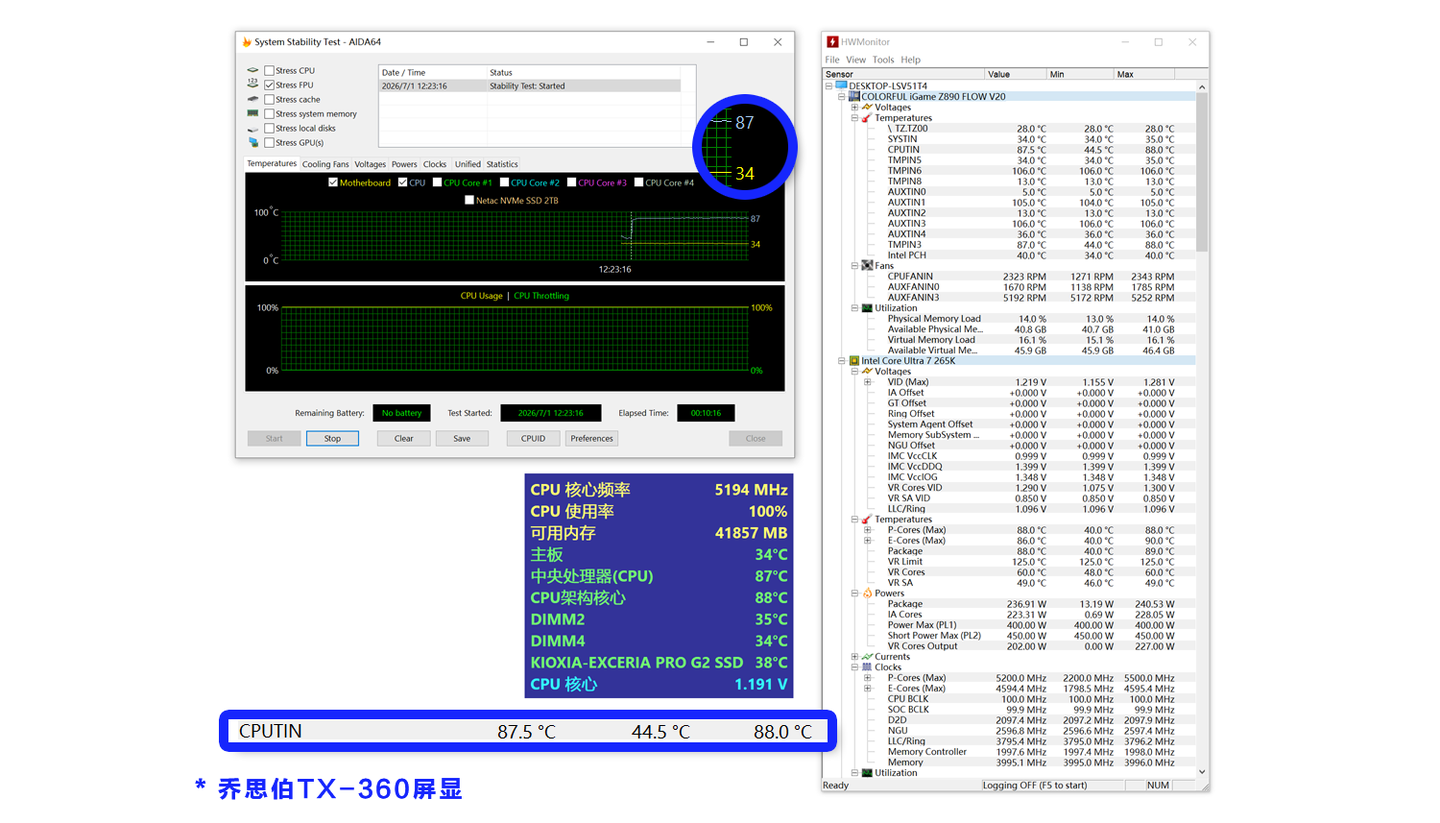Enable the Stress system memory checkbox

[x=269, y=114]
